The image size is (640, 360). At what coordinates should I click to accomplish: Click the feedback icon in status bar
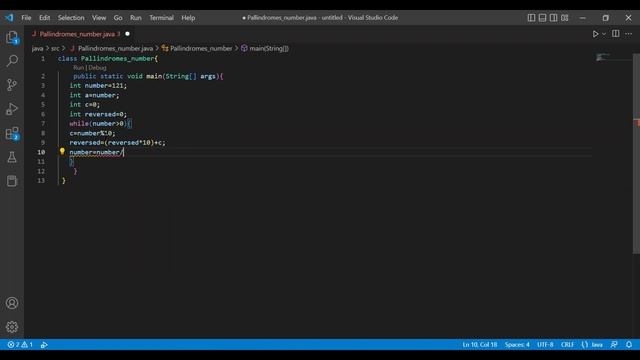point(614,344)
